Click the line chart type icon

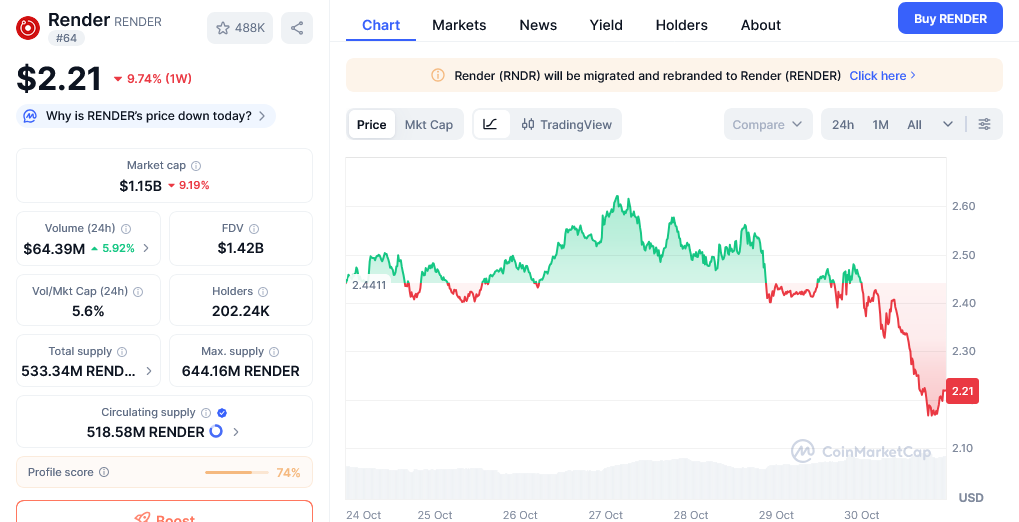click(x=490, y=124)
